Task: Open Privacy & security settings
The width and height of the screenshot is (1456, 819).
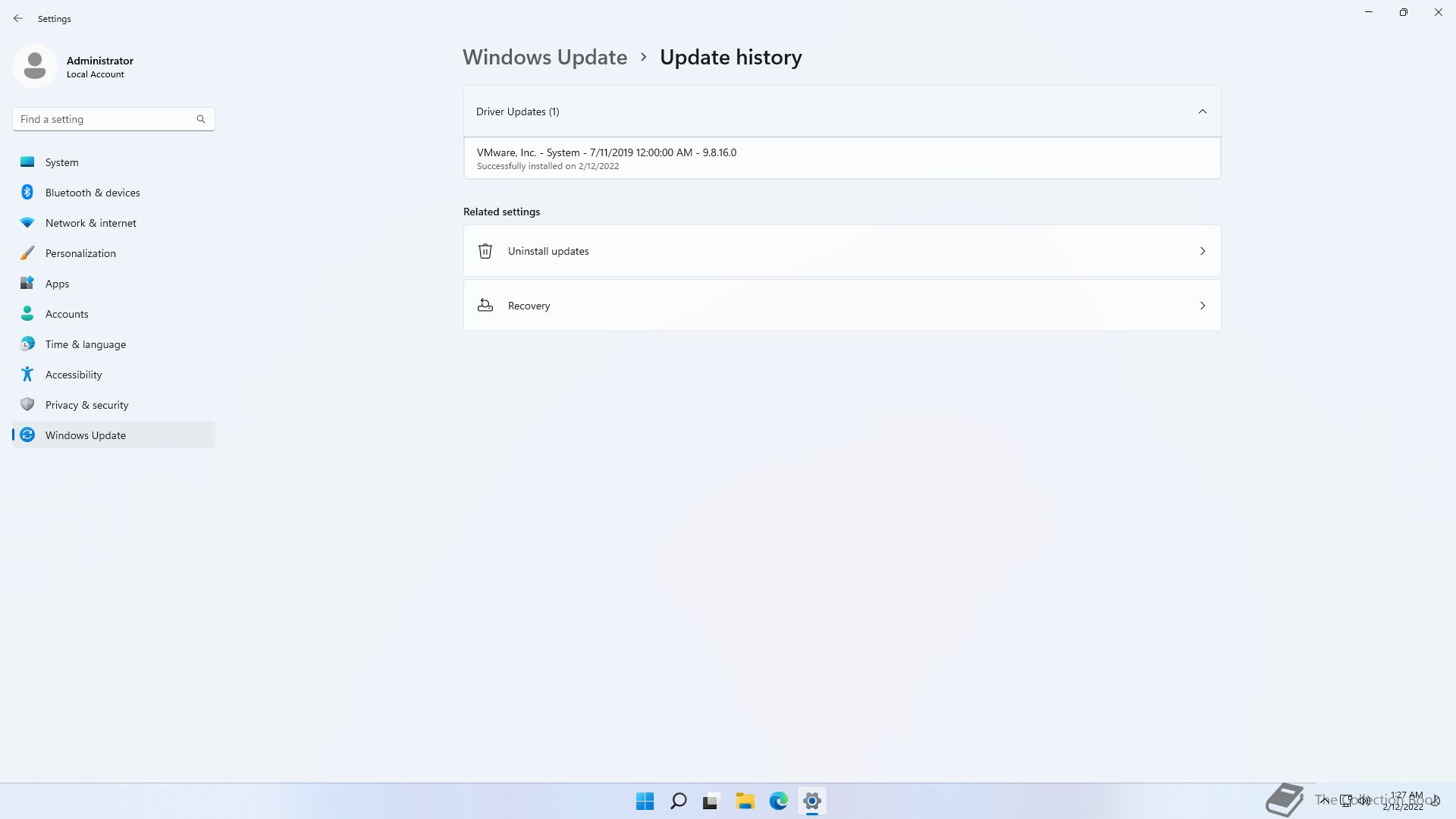Action: (114, 404)
